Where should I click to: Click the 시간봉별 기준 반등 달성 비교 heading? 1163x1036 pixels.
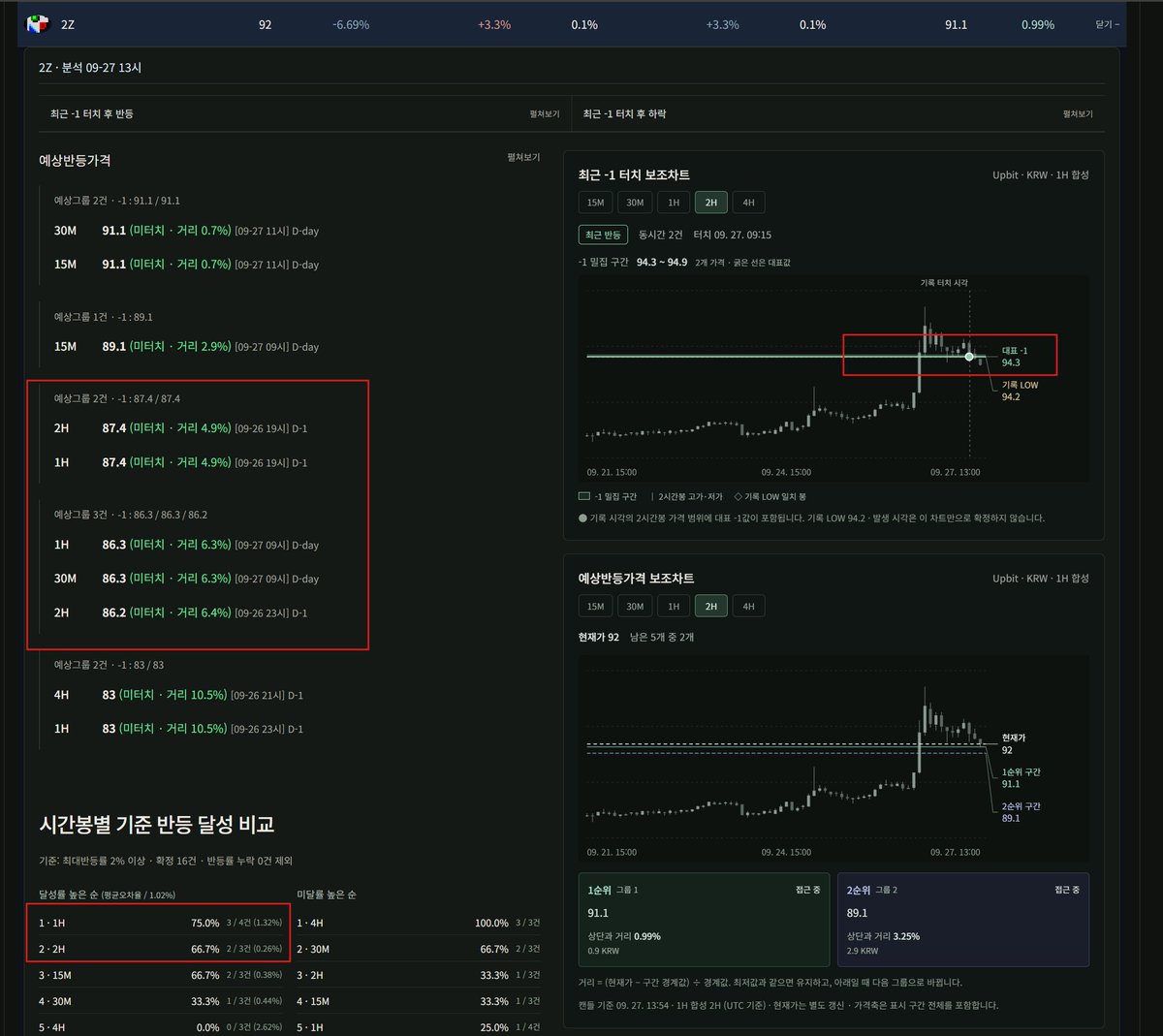pos(157,825)
